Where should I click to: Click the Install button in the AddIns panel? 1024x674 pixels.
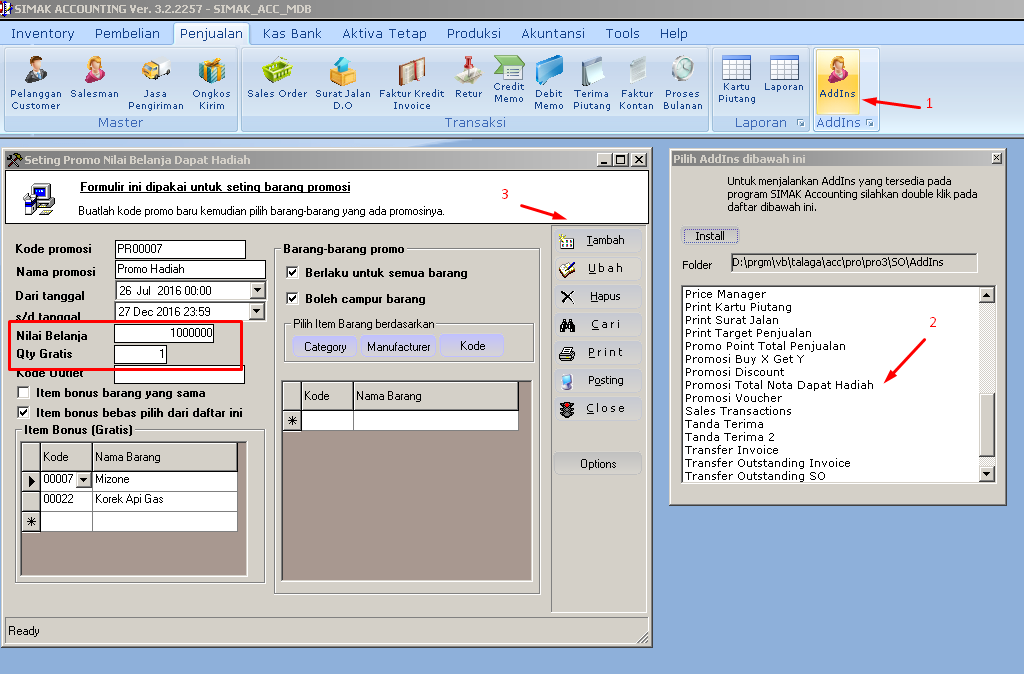click(x=710, y=235)
